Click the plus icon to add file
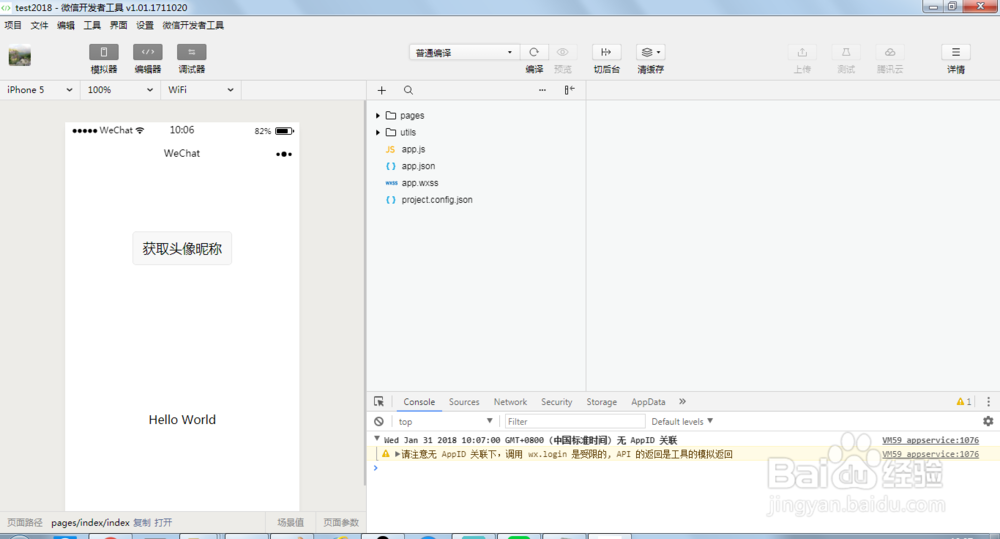The height and width of the screenshot is (539, 1000). pyautogui.click(x=381, y=90)
